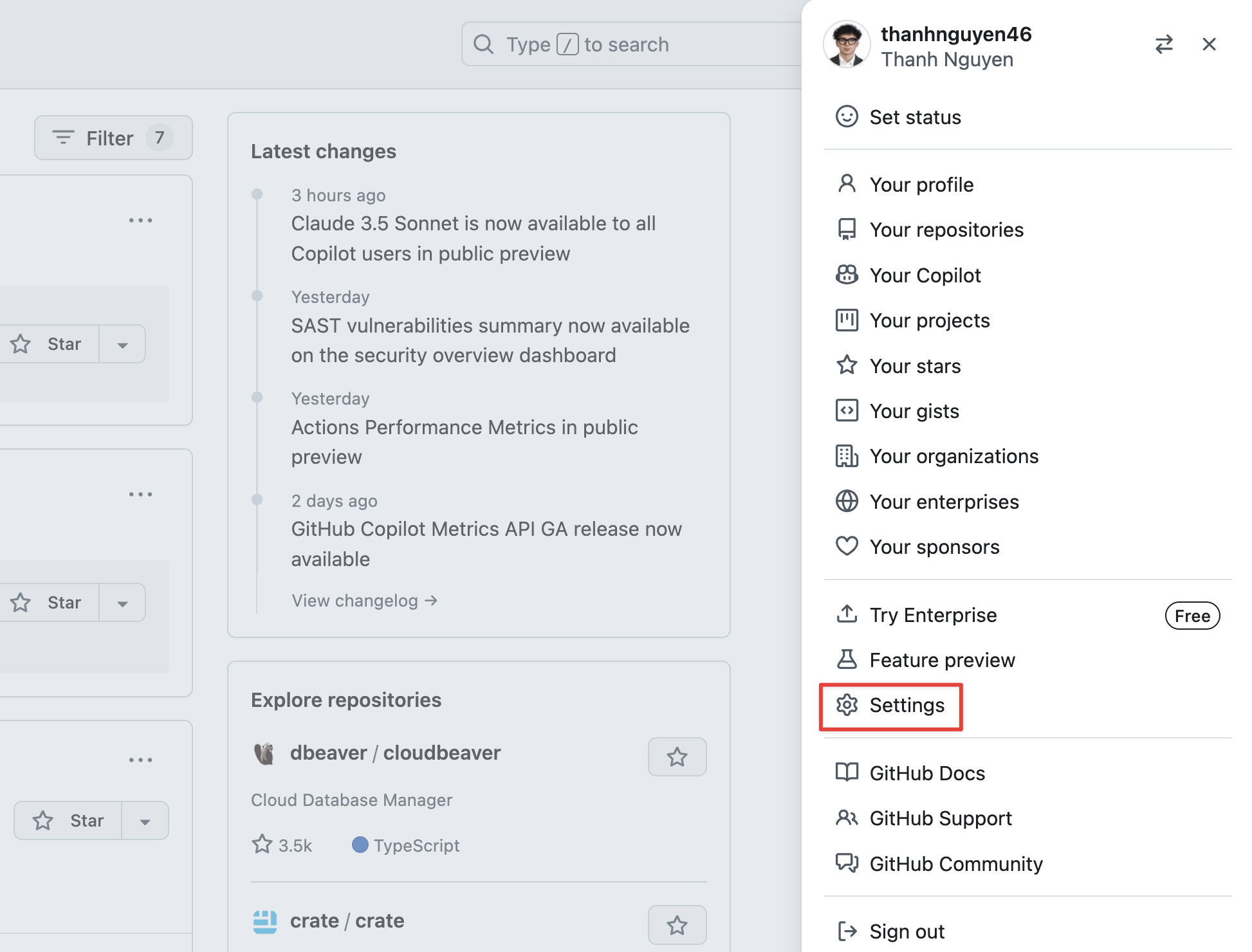Screen dimensions: 1252x952
Task: Expand the top Star button dropdown arrow
Action: (122, 345)
